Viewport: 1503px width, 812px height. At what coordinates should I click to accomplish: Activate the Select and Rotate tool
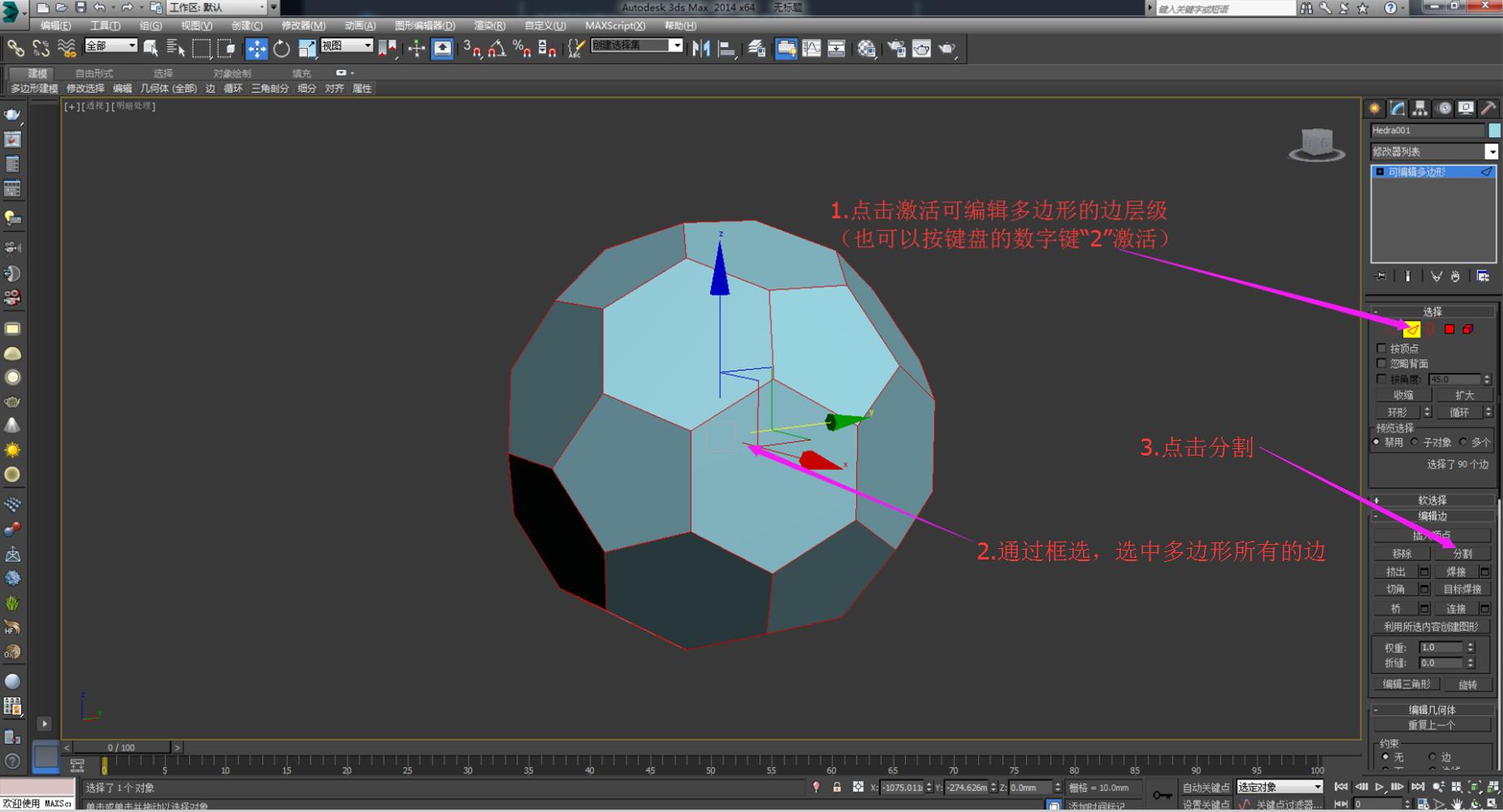coord(283,49)
